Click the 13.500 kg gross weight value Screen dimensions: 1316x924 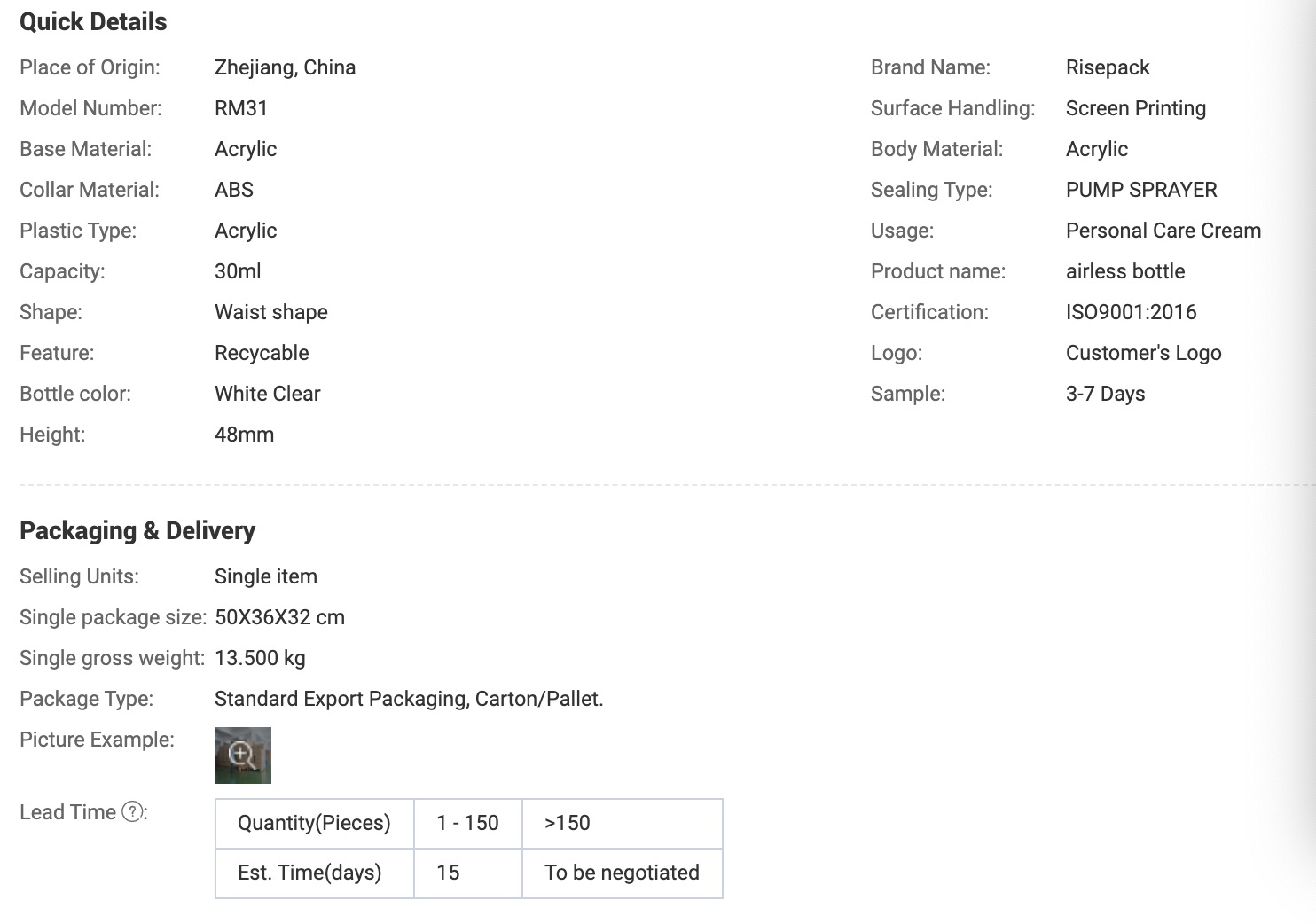pos(260,658)
